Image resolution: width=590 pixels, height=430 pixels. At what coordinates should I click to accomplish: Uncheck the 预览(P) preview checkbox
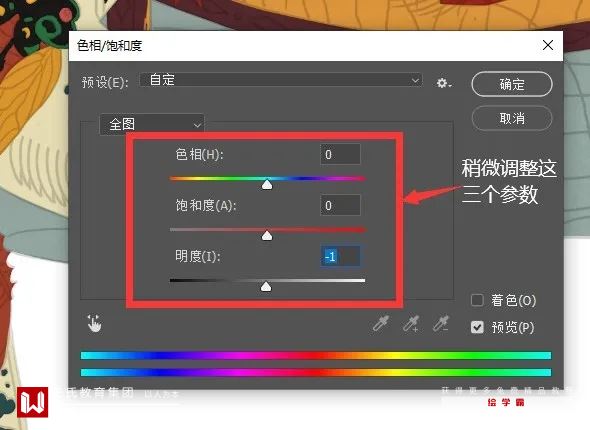point(477,327)
